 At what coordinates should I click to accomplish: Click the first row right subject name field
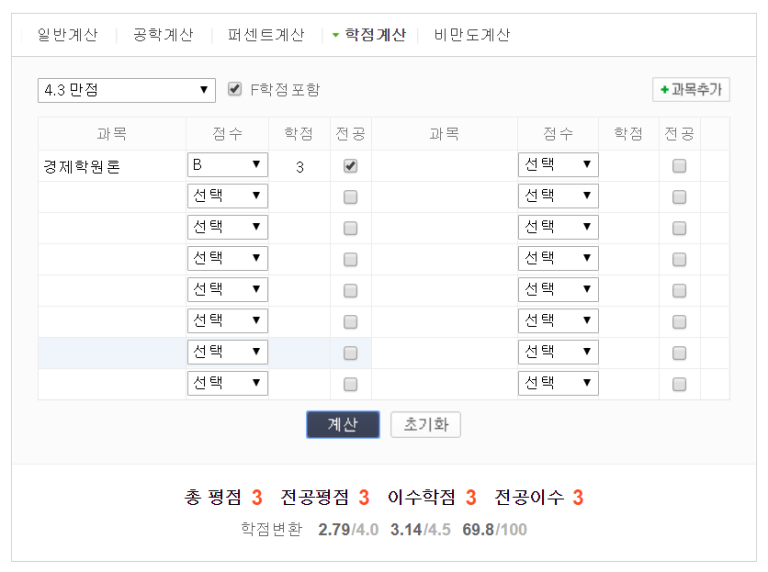point(444,166)
